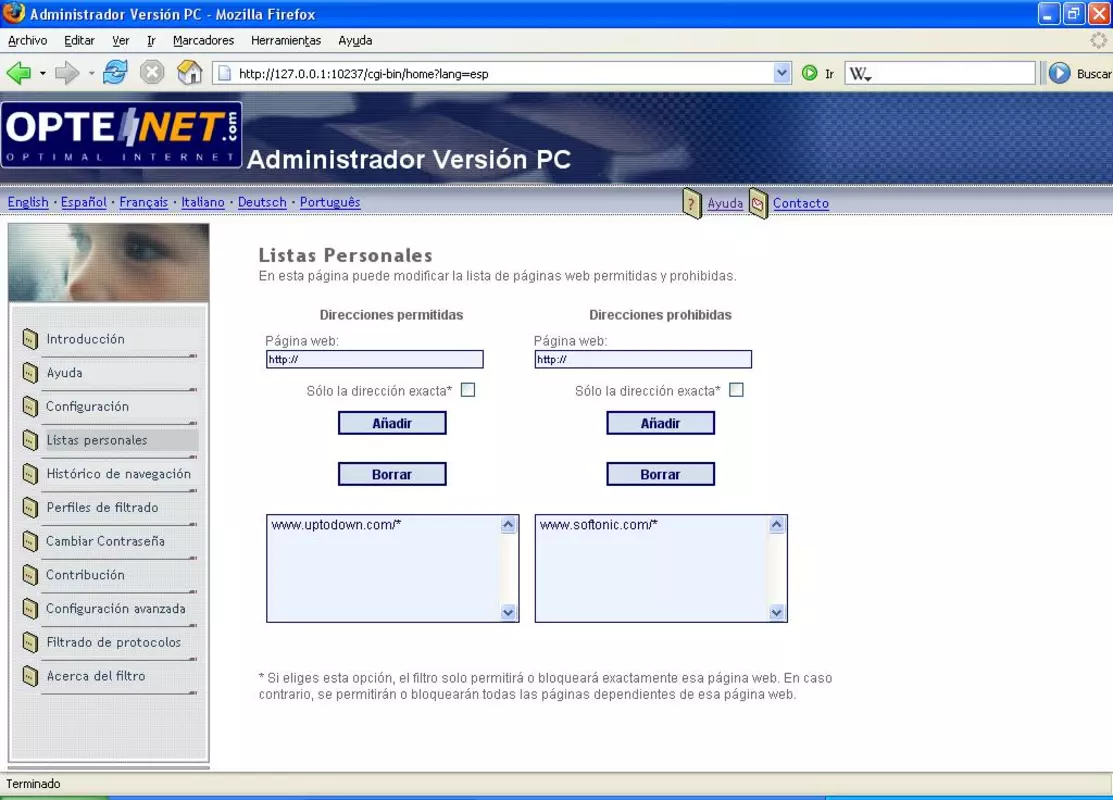The width and height of the screenshot is (1113, 800).
Task: Click the permitted addresses web page field
Action: [x=375, y=359]
